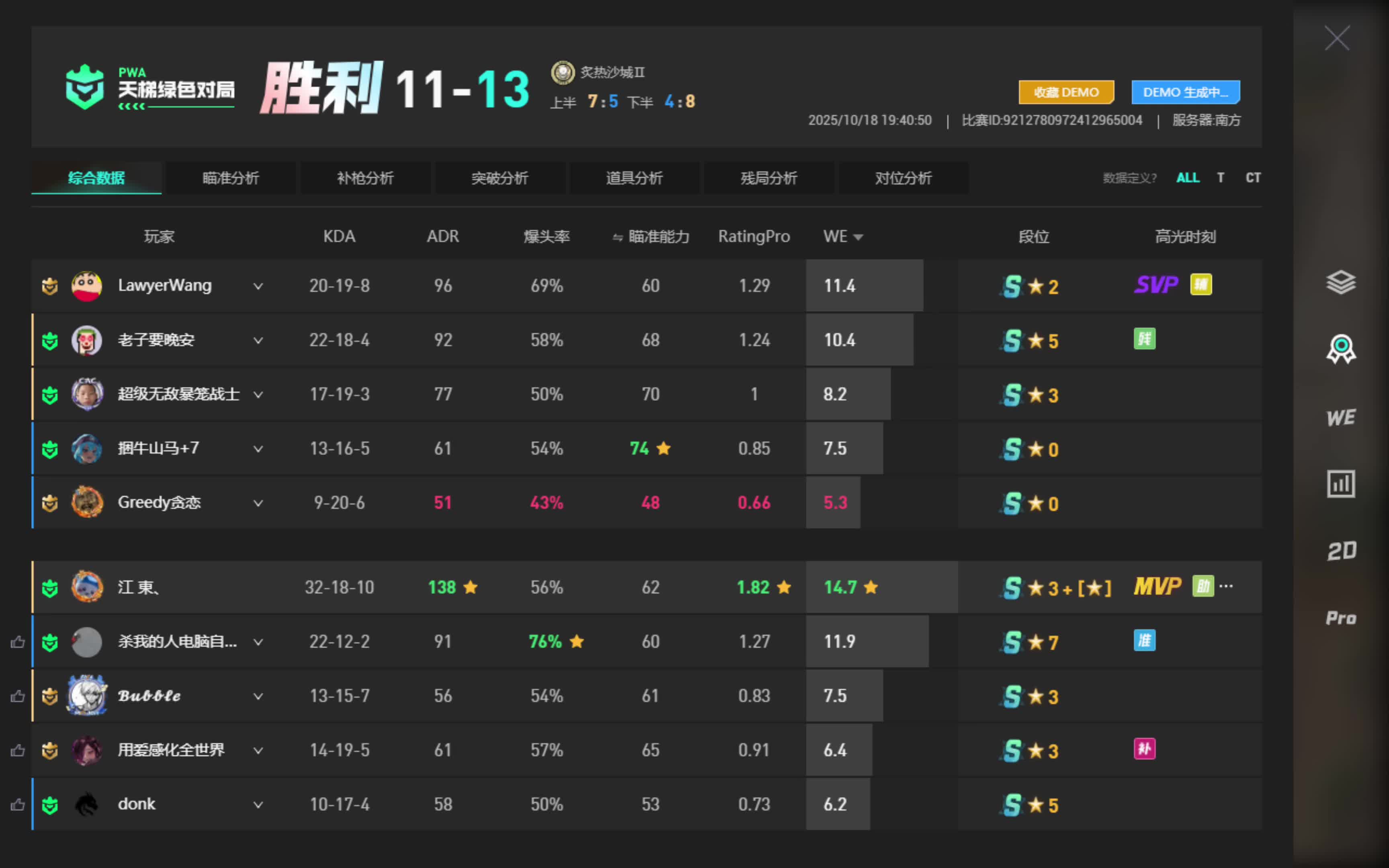Switch data filter to CT side
The image size is (1389, 868).
tap(1253, 177)
